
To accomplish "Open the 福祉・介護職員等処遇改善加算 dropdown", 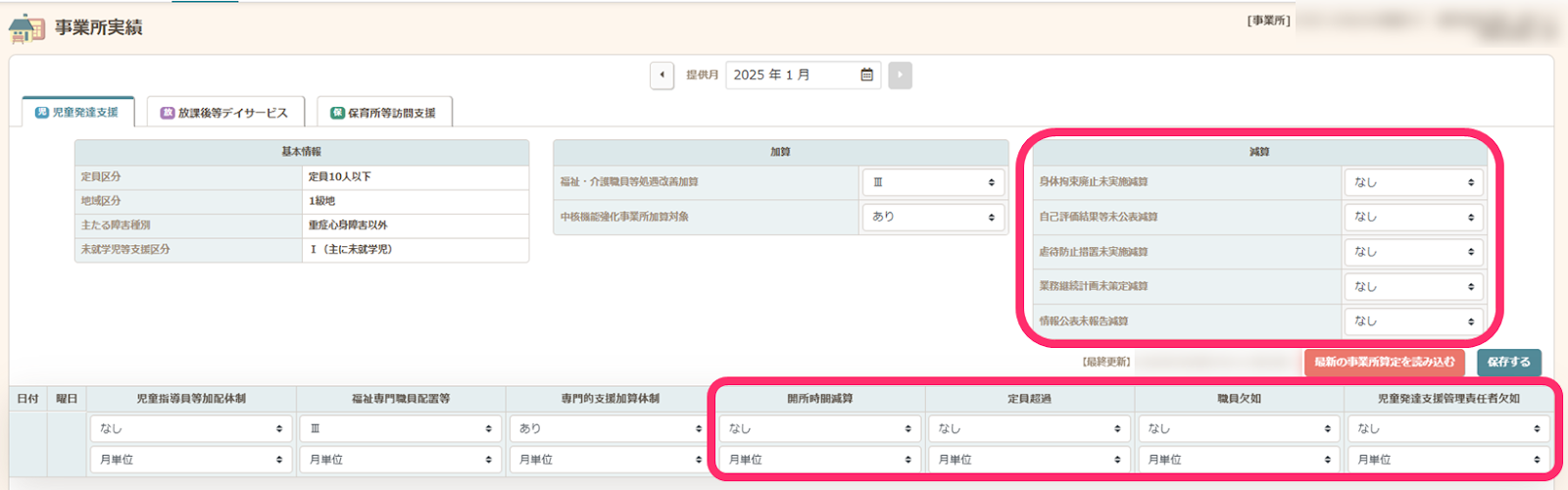I will point(933,182).
